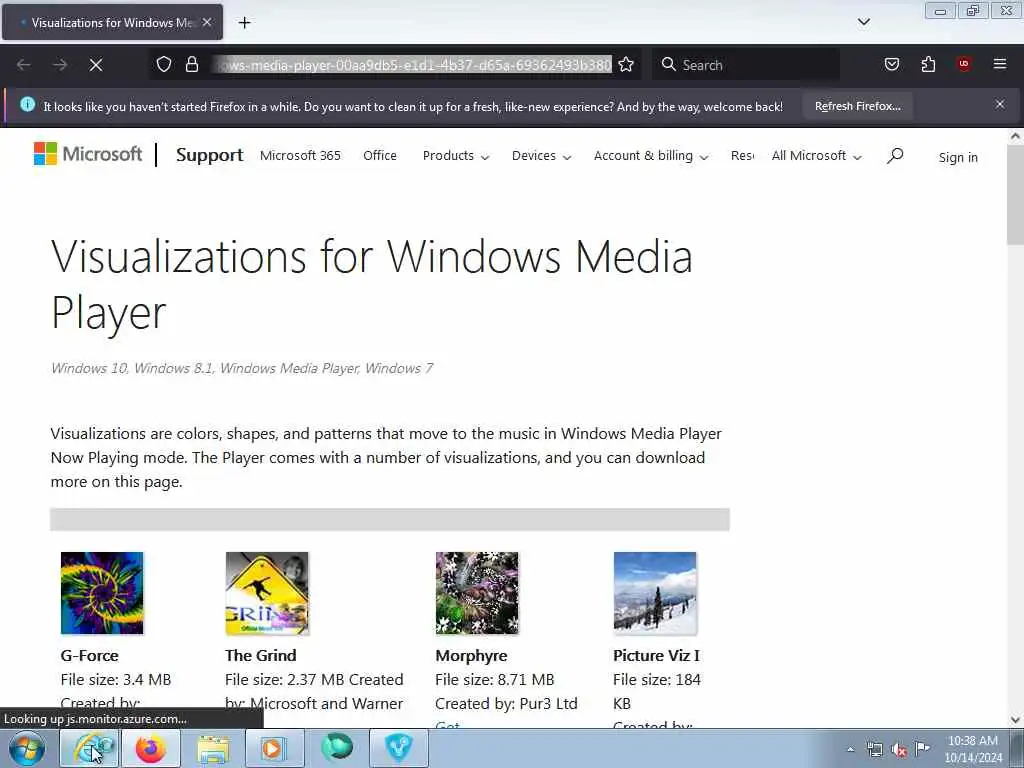
Task: Open the site search magnifier
Action: click(895, 155)
